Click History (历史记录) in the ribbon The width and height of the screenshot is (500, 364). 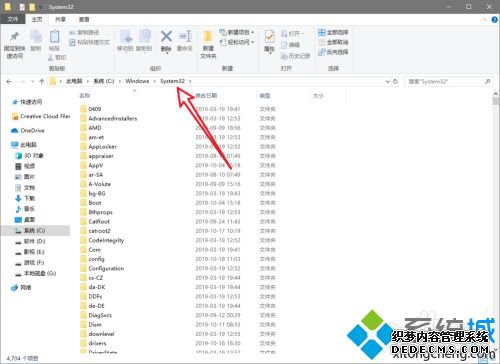coord(295,56)
